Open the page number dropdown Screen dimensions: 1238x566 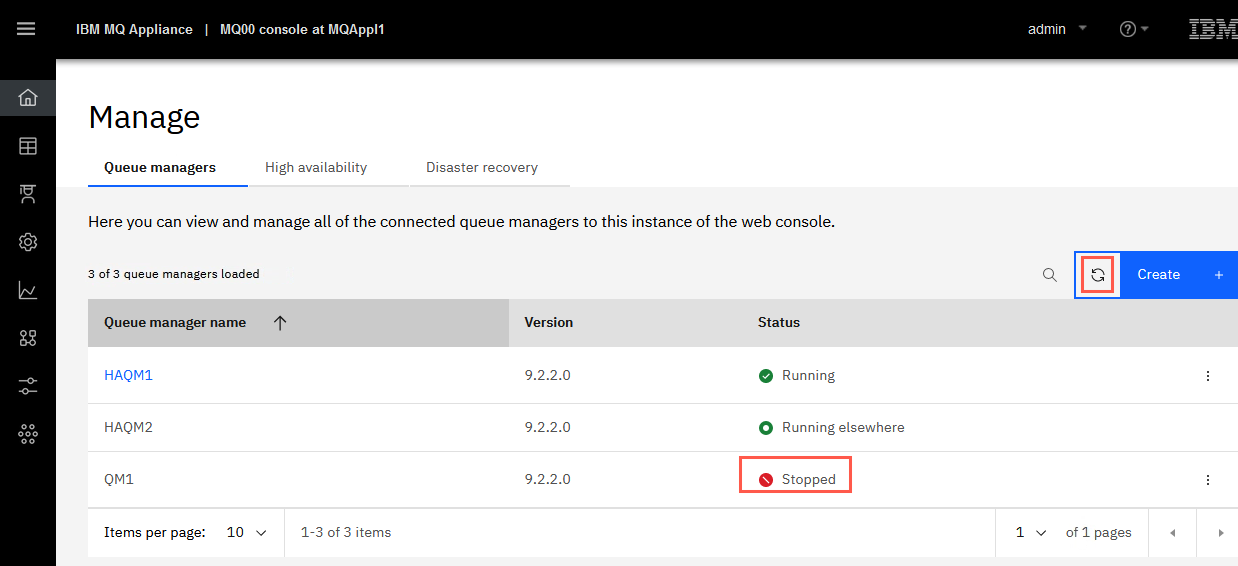pos(1031,532)
